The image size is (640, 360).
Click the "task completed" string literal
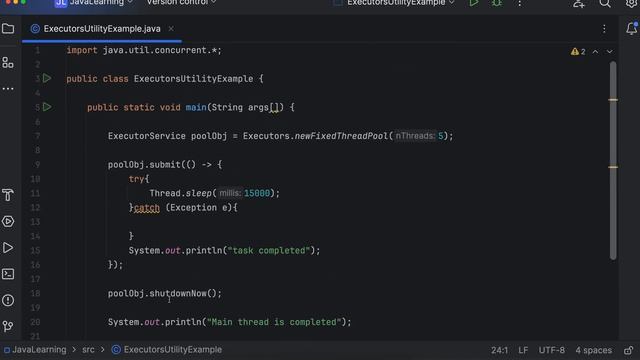click(269, 251)
